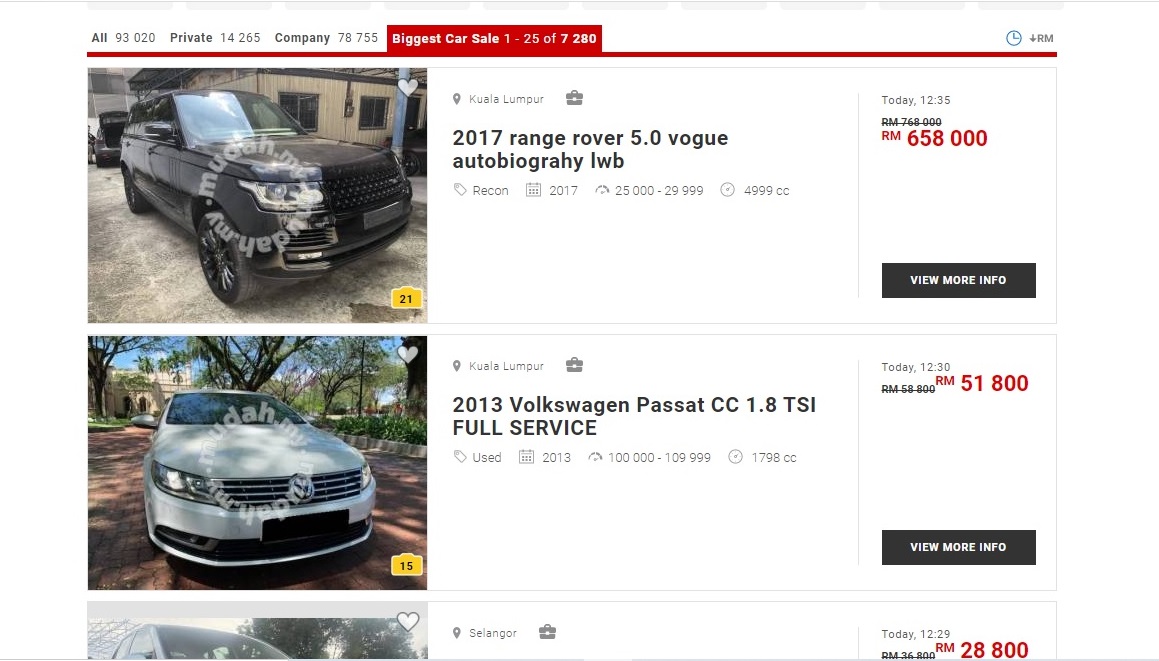Click Passat Kuala Lumpur location pin
Viewport: 1159px width, 661px height.
[457, 366]
